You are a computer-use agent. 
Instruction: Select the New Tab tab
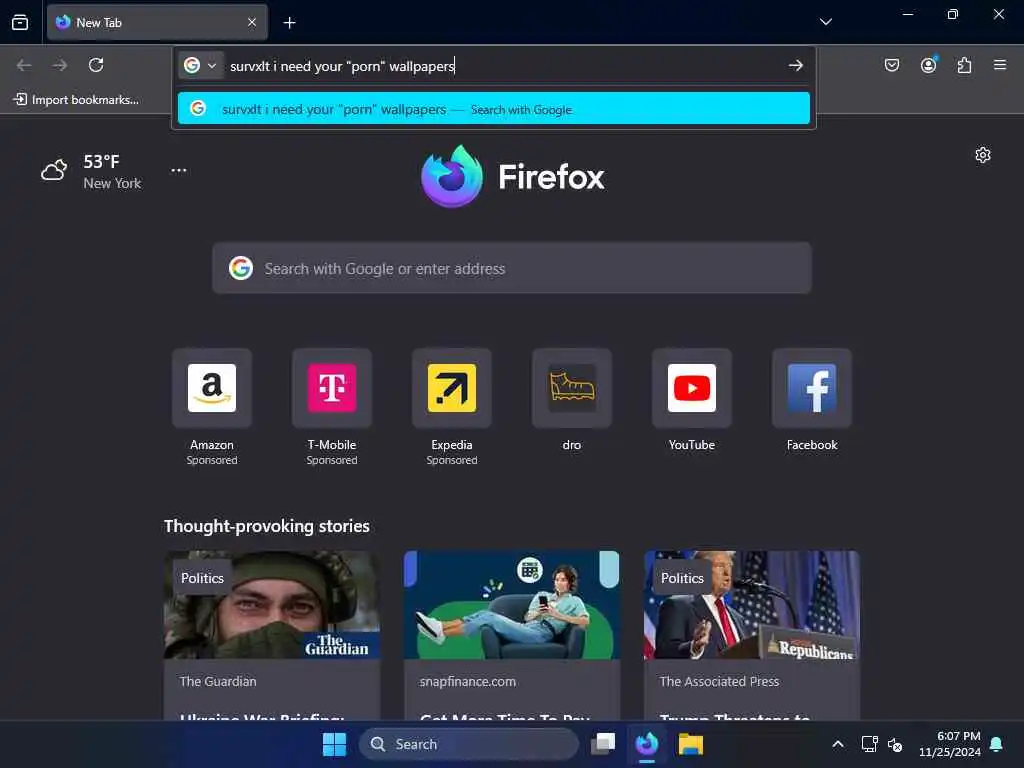click(x=157, y=22)
